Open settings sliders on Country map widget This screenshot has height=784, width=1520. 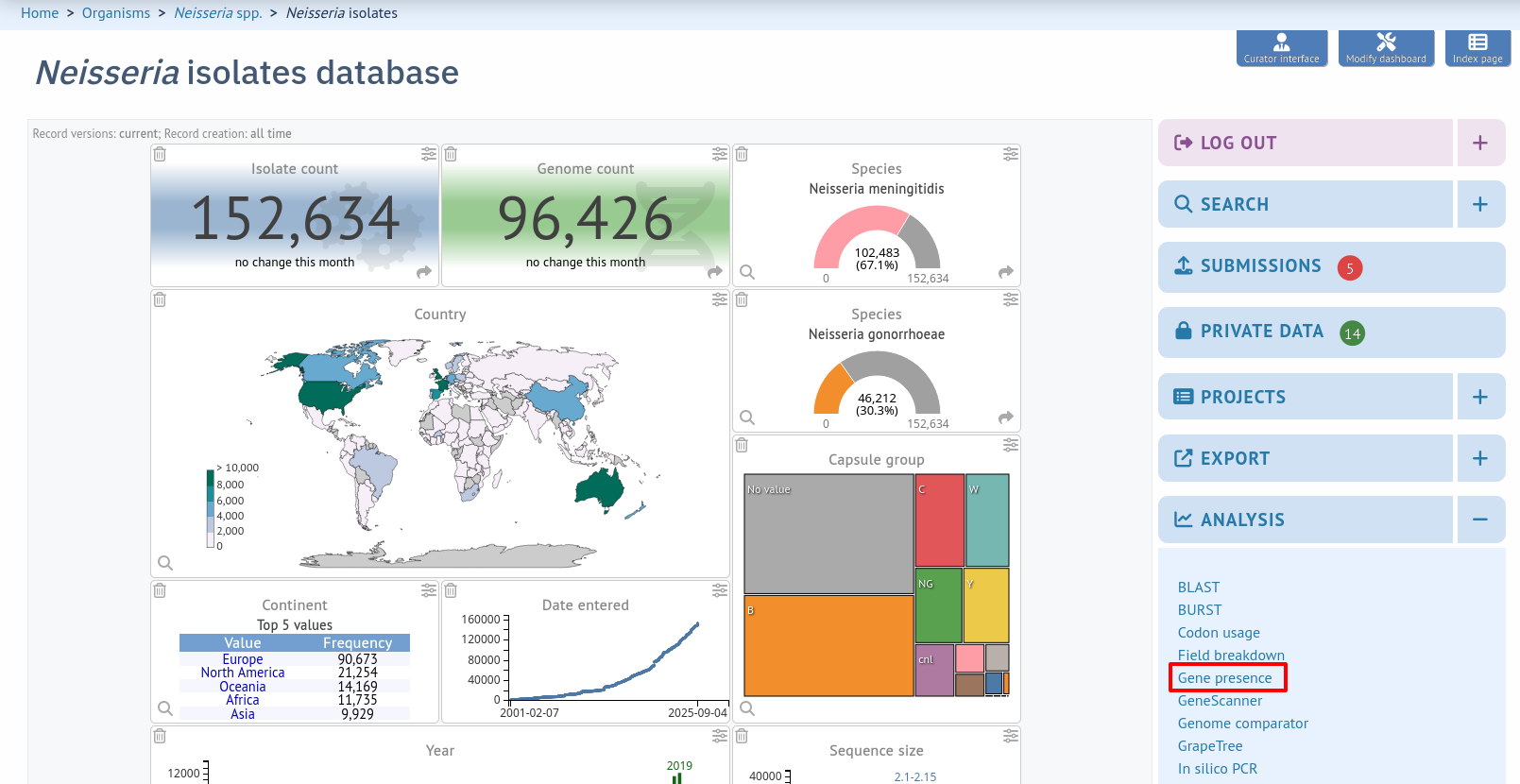point(720,299)
